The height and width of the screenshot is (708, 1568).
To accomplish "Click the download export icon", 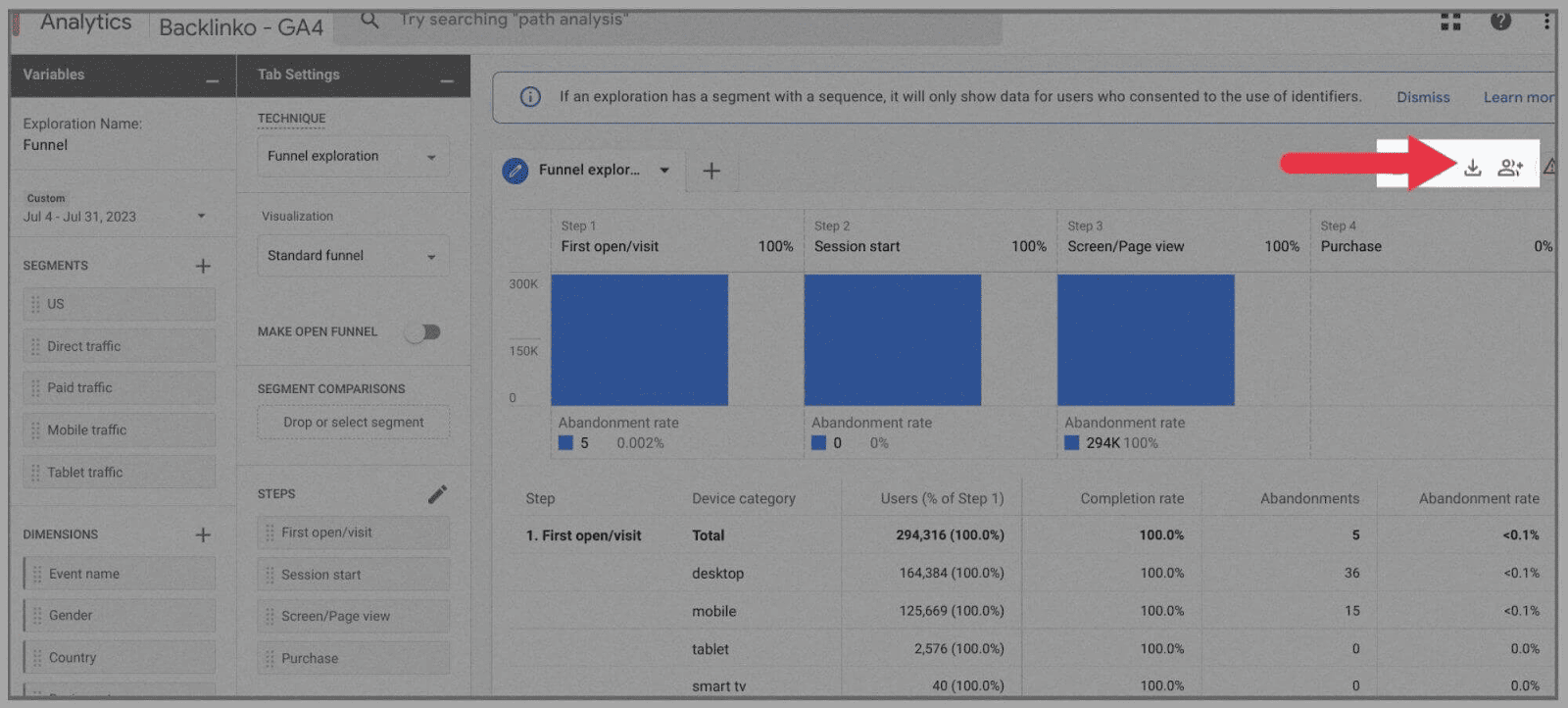I will click(x=1472, y=168).
